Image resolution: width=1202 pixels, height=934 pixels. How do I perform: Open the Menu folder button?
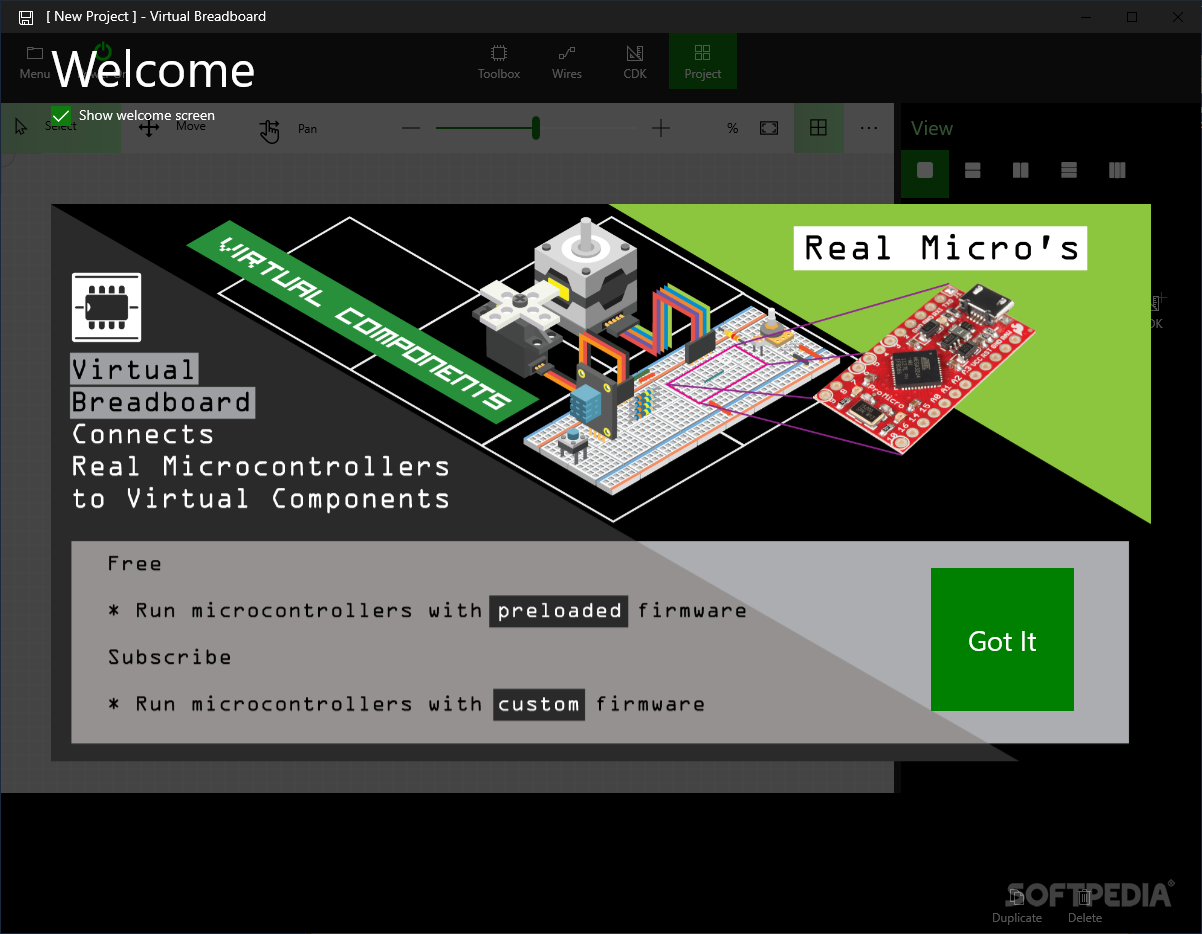click(35, 61)
